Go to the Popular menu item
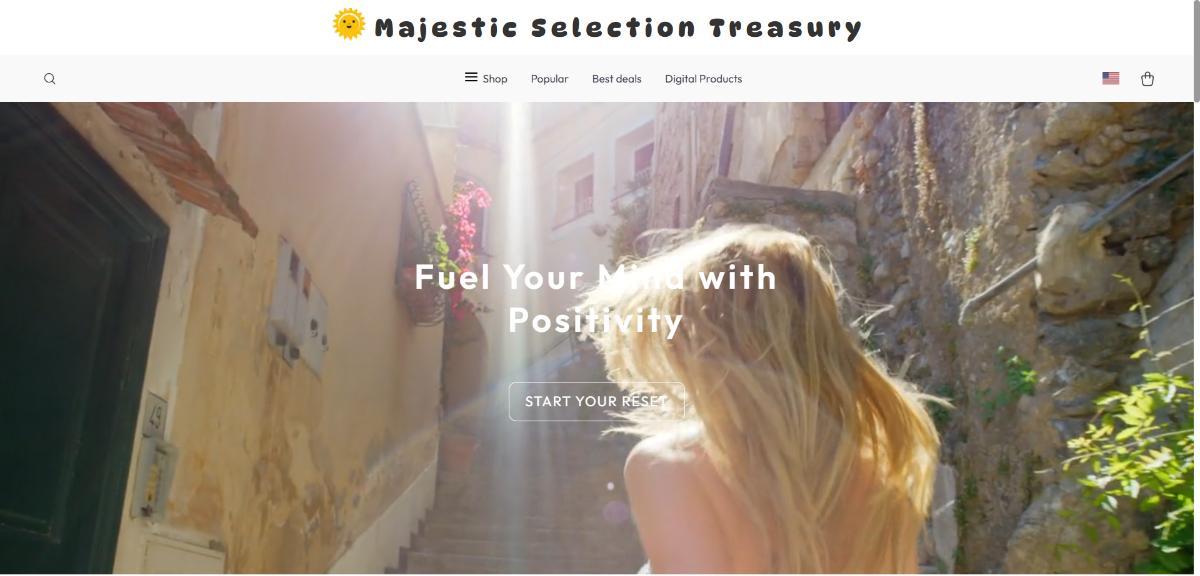The image size is (1200, 576). point(549,79)
